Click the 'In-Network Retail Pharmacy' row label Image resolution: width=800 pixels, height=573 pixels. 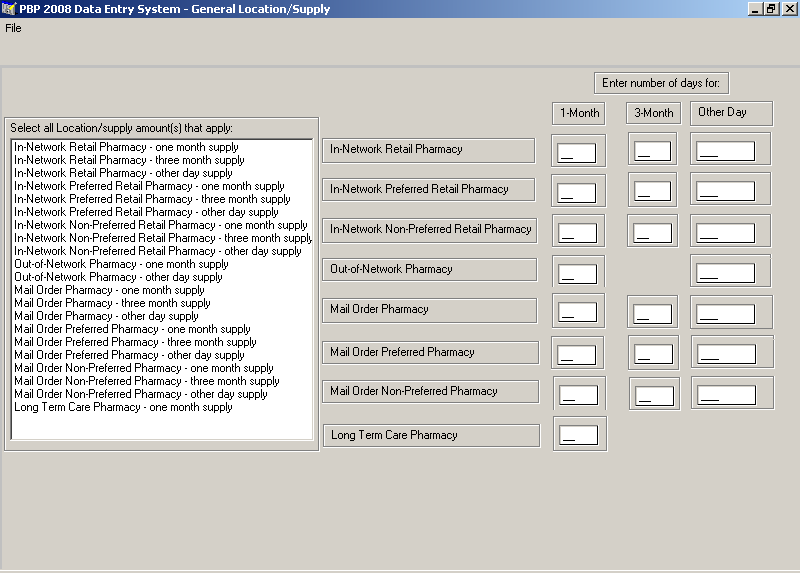coord(429,150)
